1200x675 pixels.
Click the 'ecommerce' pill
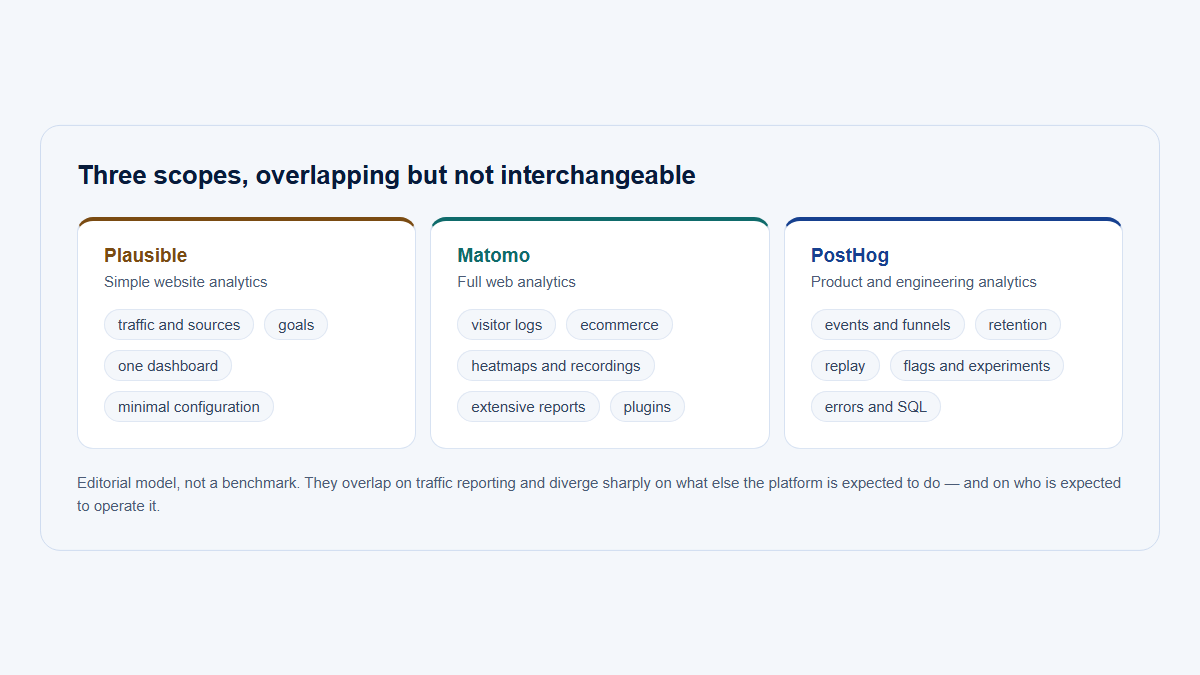tap(619, 325)
